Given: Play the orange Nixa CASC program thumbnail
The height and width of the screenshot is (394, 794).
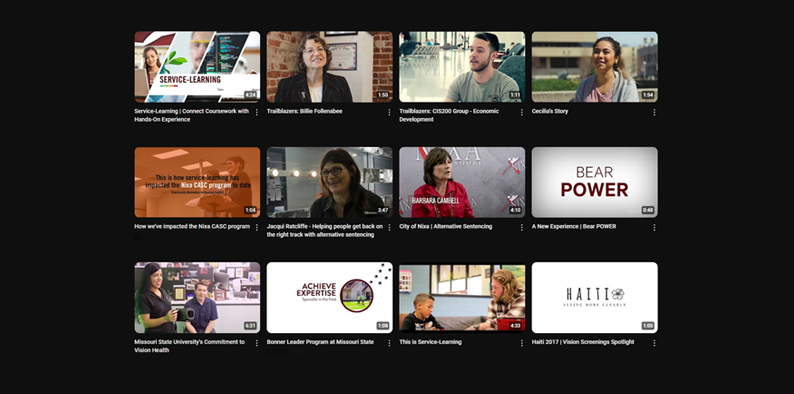Looking at the screenshot, I should [197, 182].
